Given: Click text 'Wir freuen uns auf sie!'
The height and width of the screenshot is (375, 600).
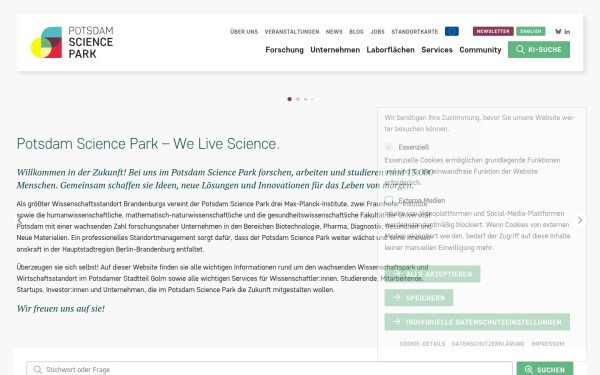Looking at the screenshot, I should pyautogui.click(x=60, y=308).
